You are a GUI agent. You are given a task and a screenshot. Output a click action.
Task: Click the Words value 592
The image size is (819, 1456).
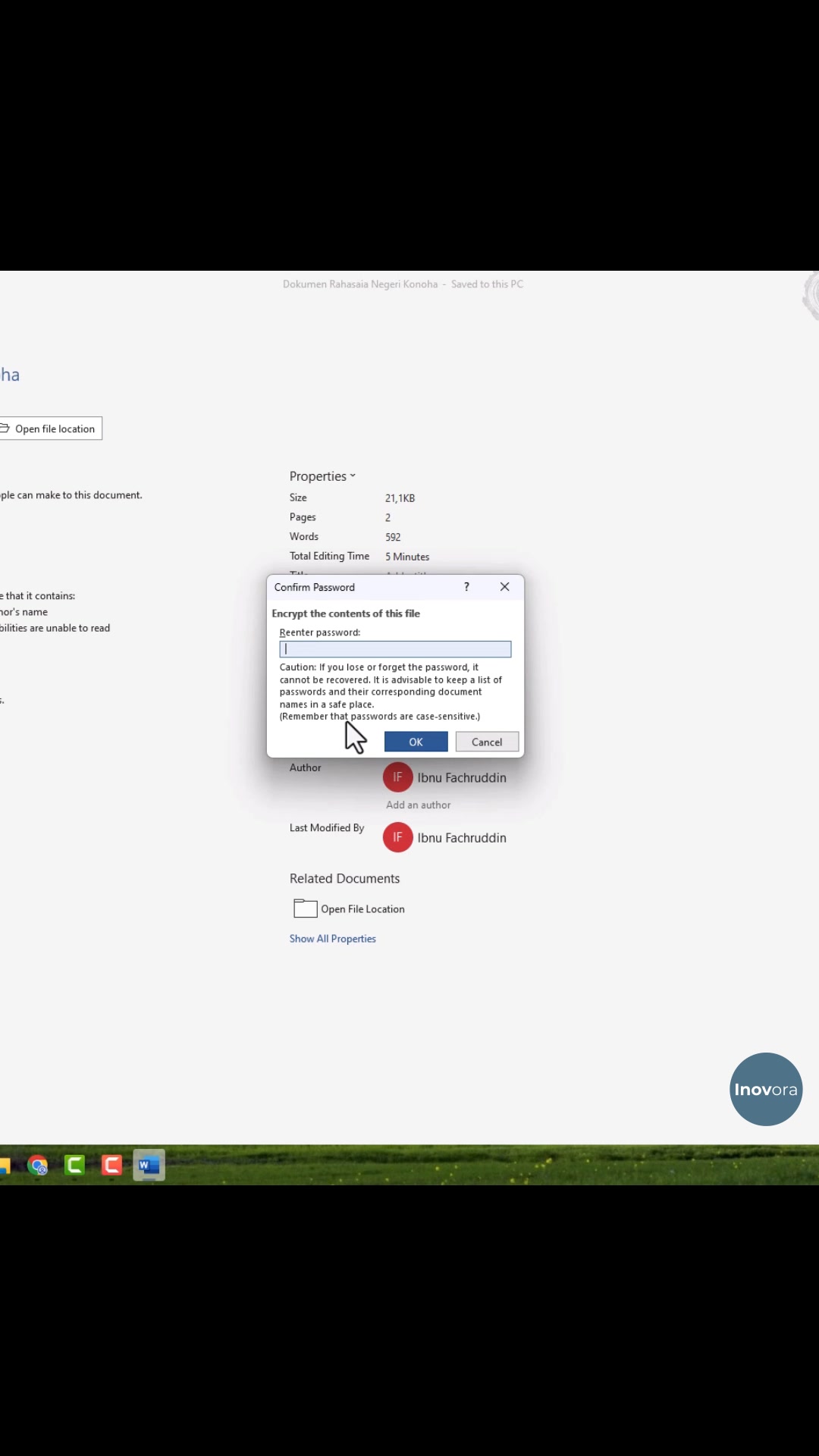[393, 537]
